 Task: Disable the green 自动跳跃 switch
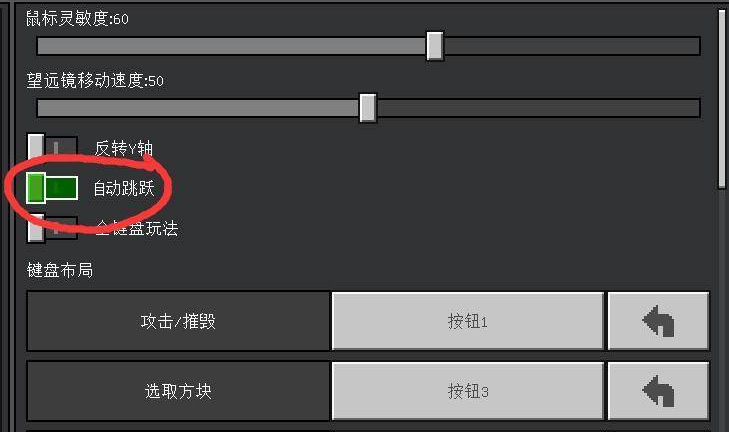pyautogui.click(x=52, y=188)
